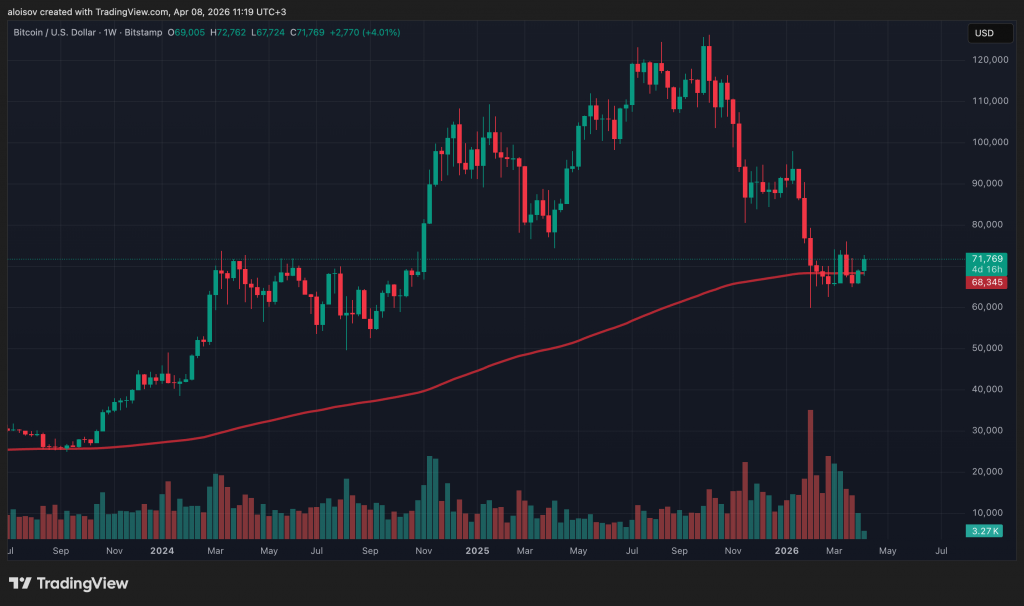
Task: Click the 3.27K volume label
Action: pyautogui.click(x=983, y=533)
